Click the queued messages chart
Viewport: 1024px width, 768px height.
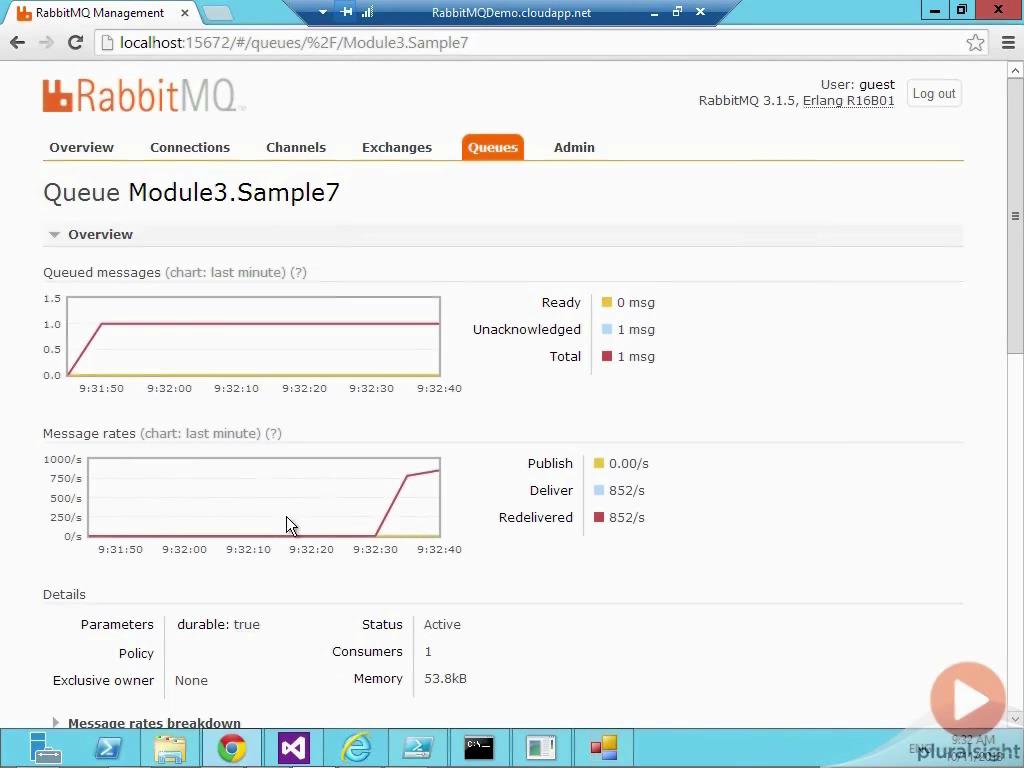pyautogui.click(x=253, y=336)
